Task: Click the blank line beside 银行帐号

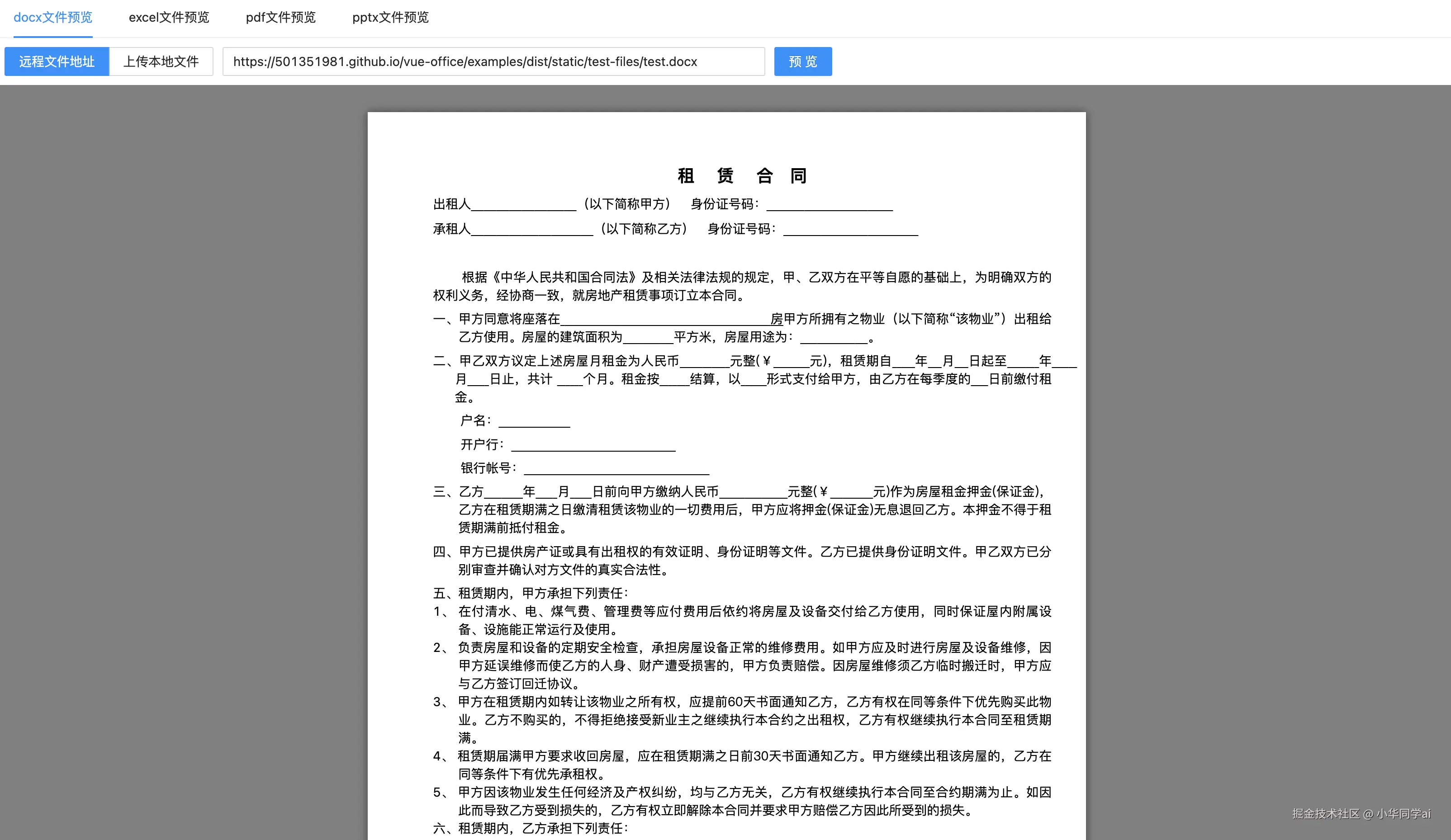Action: click(x=616, y=469)
